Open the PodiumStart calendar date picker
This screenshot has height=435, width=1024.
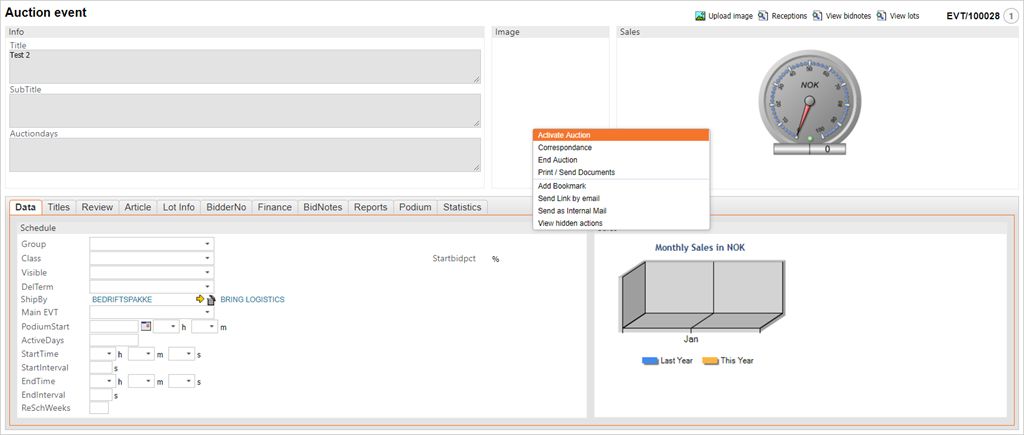(x=145, y=326)
